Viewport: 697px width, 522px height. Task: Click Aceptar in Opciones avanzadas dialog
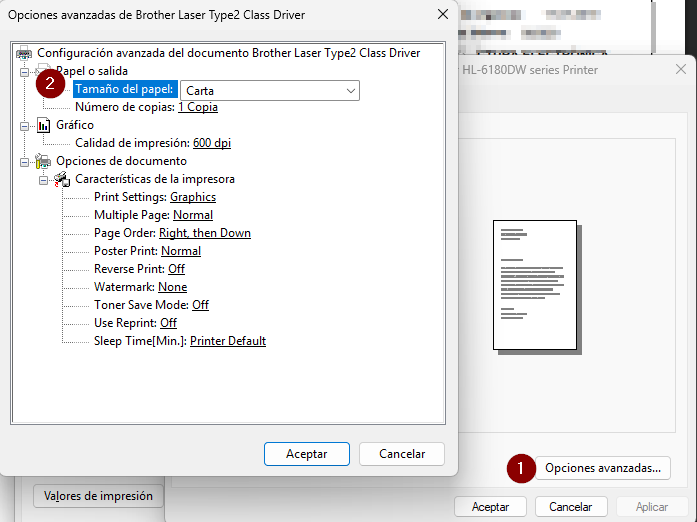[307, 454]
